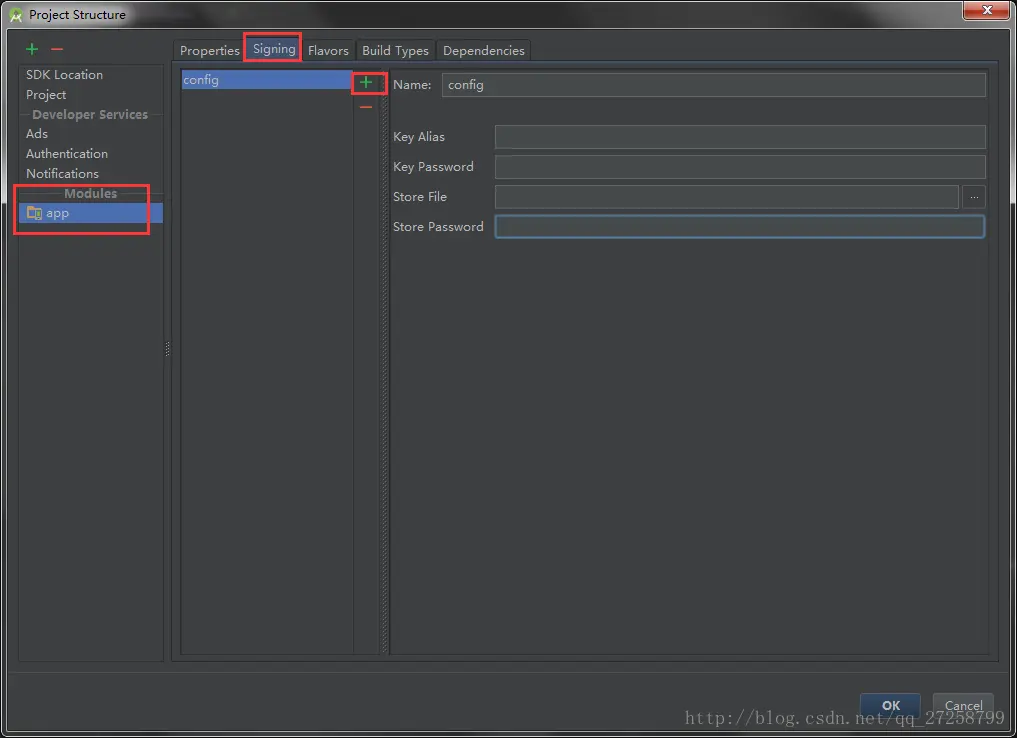
Task: Select the config signing entry
Action: click(267, 80)
